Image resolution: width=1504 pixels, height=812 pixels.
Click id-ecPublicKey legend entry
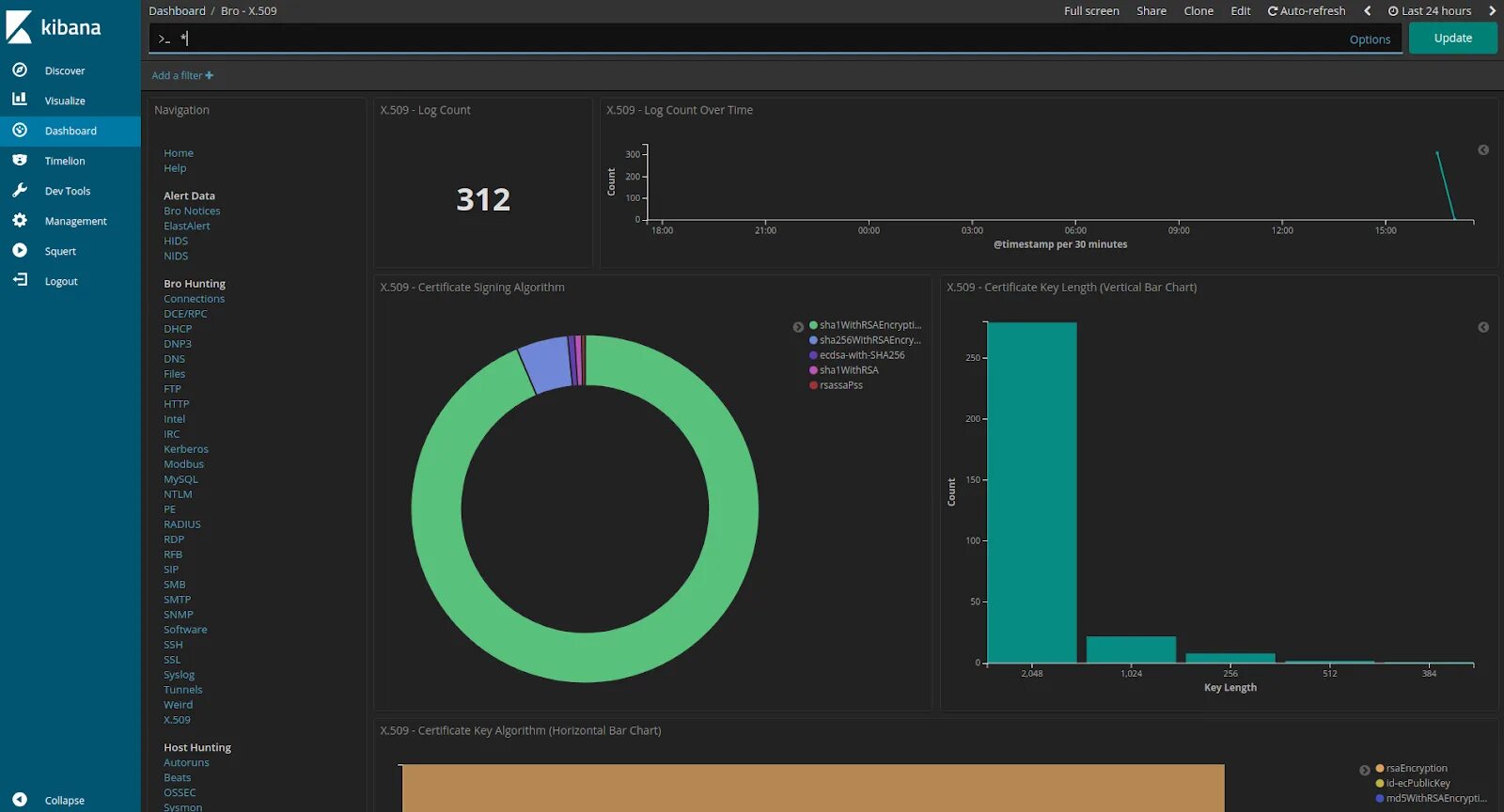(x=1413, y=783)
